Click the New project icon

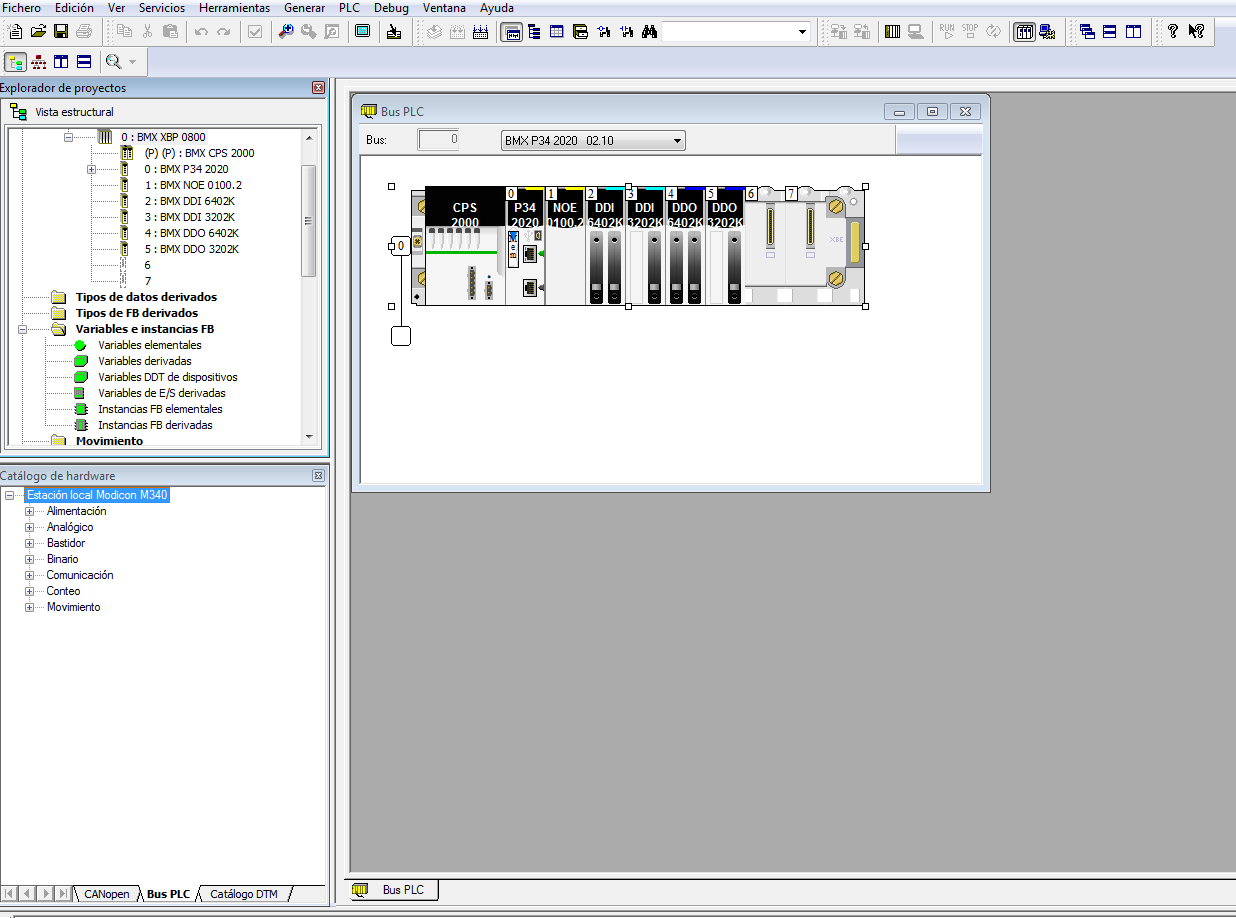(15, 31)
